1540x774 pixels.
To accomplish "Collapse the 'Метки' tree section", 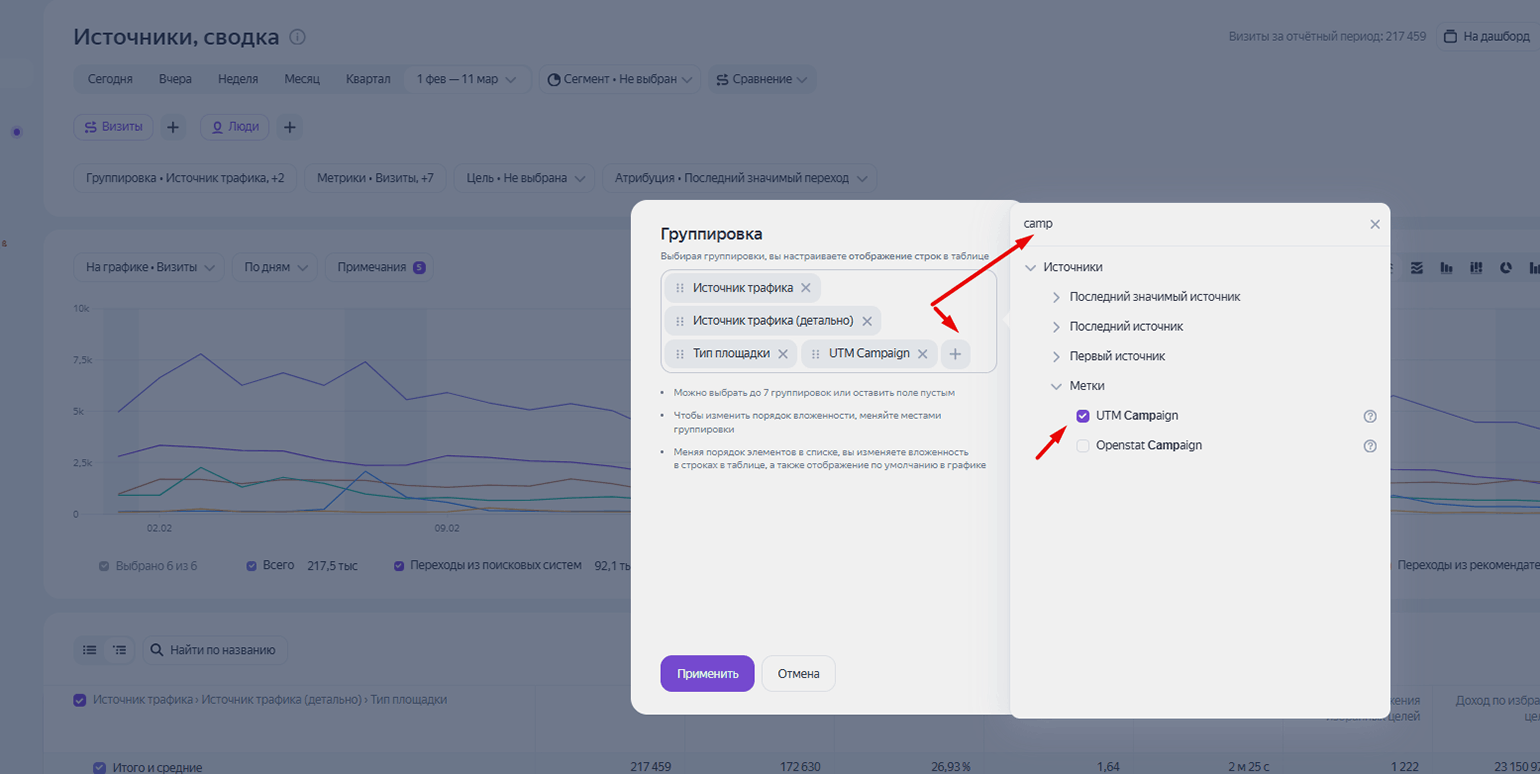I will [1056, 386].
